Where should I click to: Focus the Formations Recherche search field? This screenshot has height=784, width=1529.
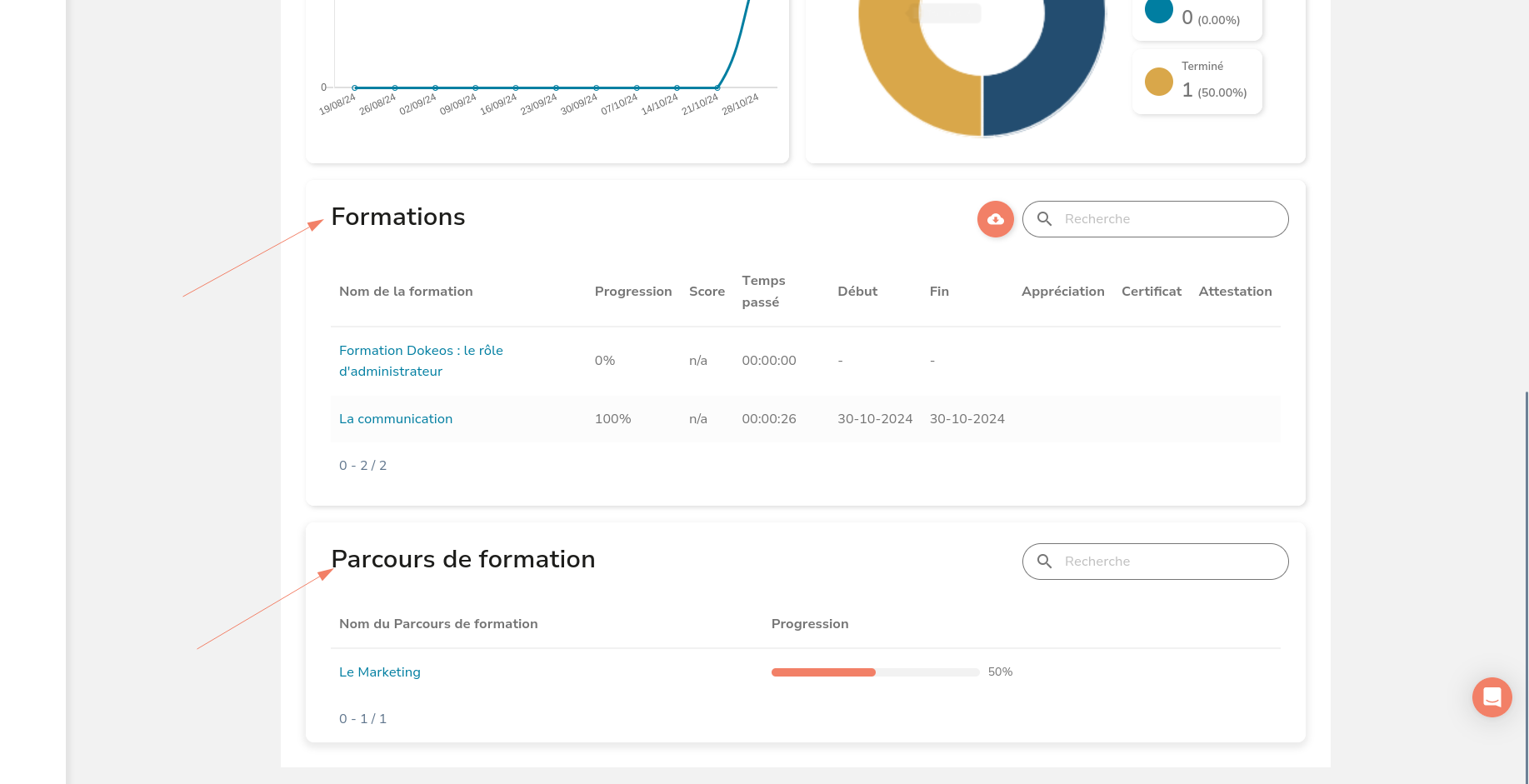pos(1167,219)
